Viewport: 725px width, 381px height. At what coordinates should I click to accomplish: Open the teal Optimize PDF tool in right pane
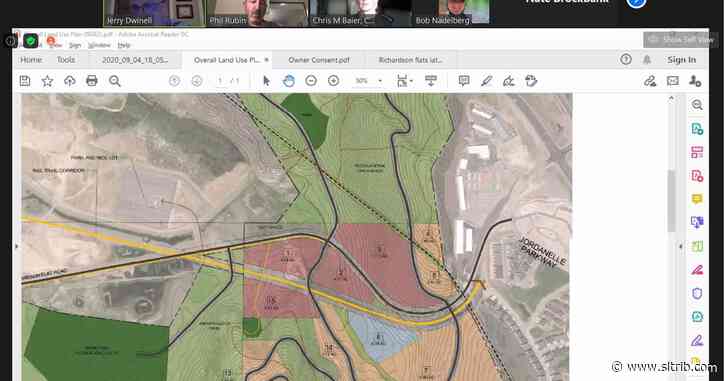(x=697, y=317)
